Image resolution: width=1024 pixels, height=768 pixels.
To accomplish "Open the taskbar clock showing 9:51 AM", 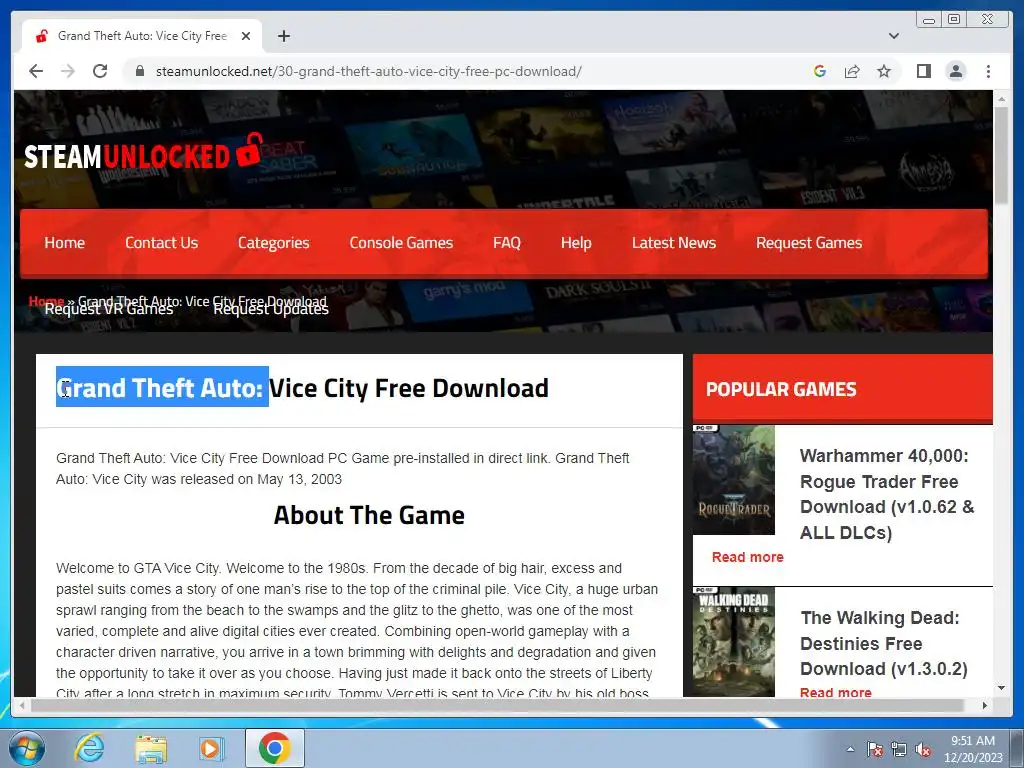I will click(x=973, y=749).
